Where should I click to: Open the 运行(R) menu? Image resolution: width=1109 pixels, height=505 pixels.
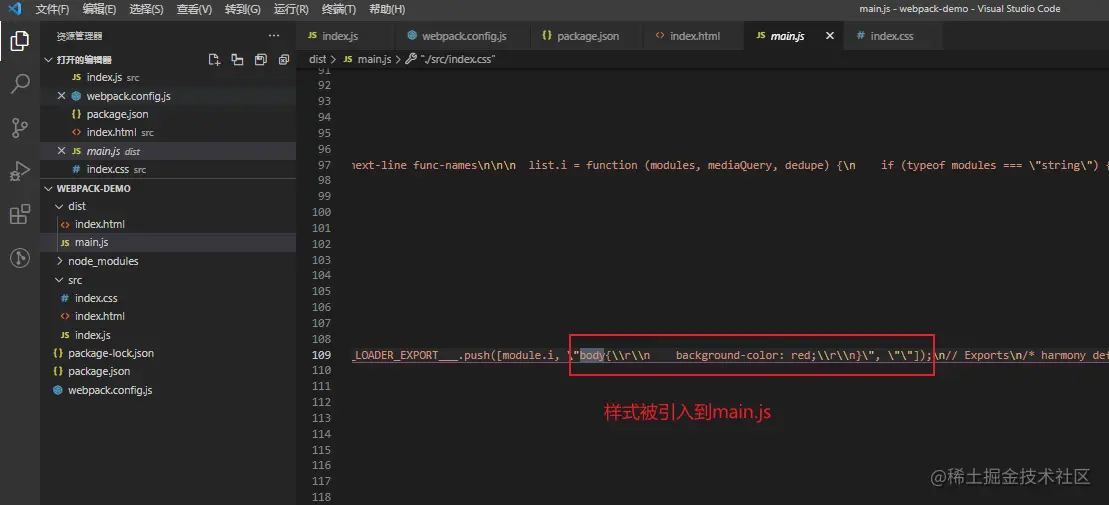(x=291, y=9)
